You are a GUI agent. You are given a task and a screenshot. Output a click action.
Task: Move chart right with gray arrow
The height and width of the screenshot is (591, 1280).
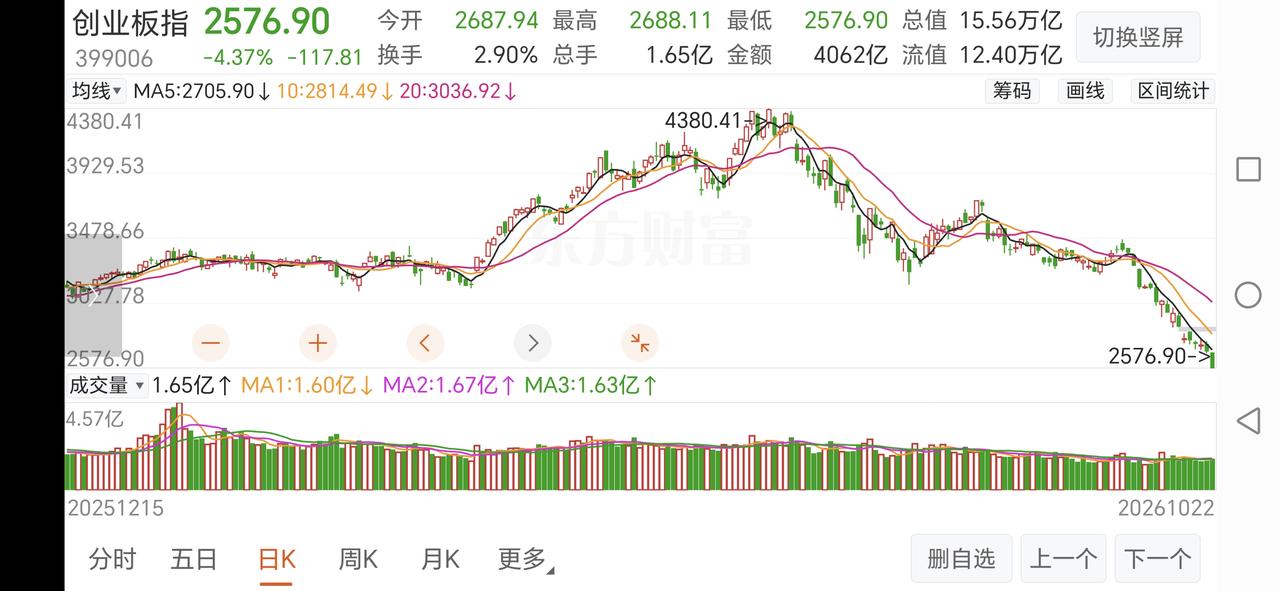(533, 343)
